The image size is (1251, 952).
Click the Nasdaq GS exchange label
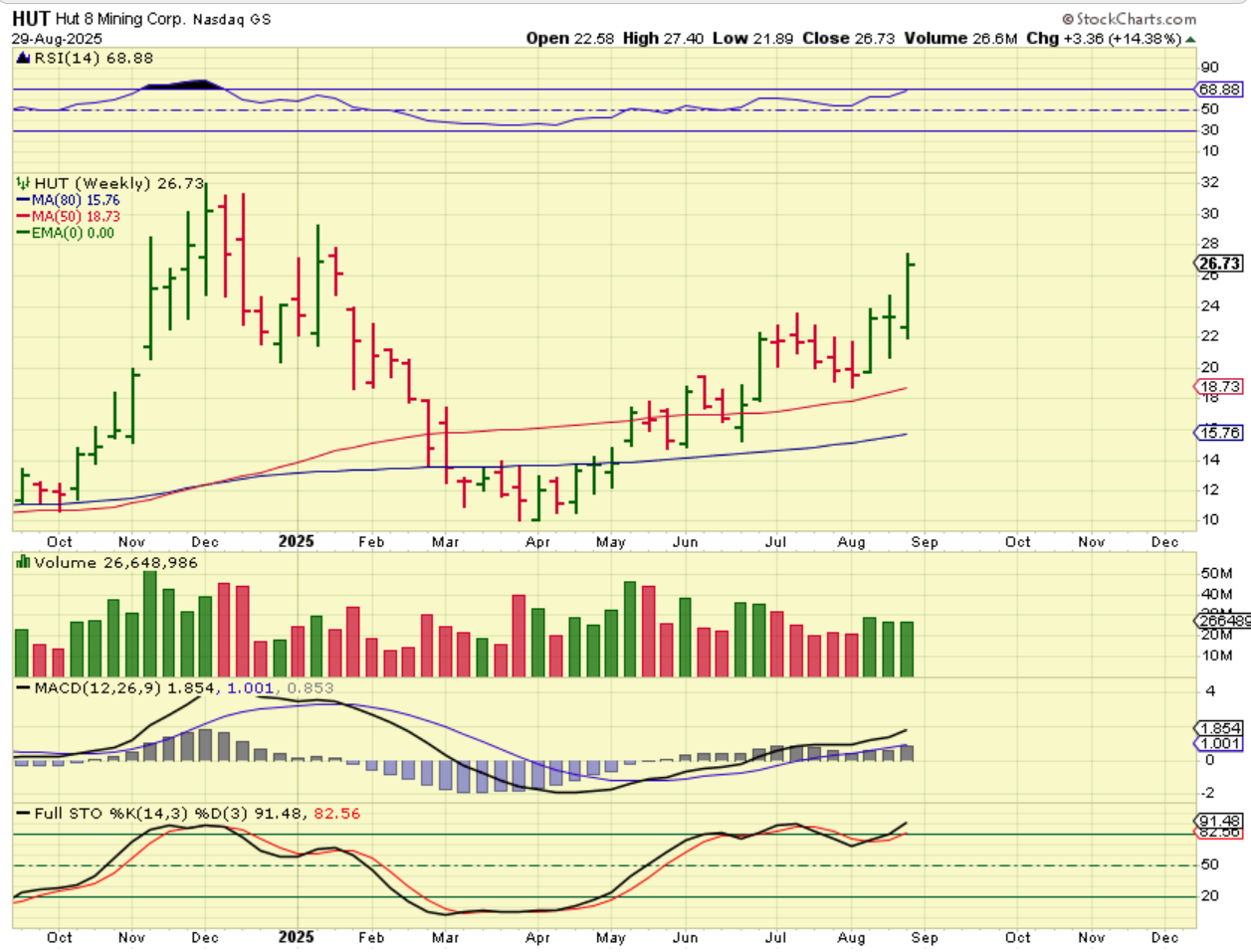(x=231, y=19)
